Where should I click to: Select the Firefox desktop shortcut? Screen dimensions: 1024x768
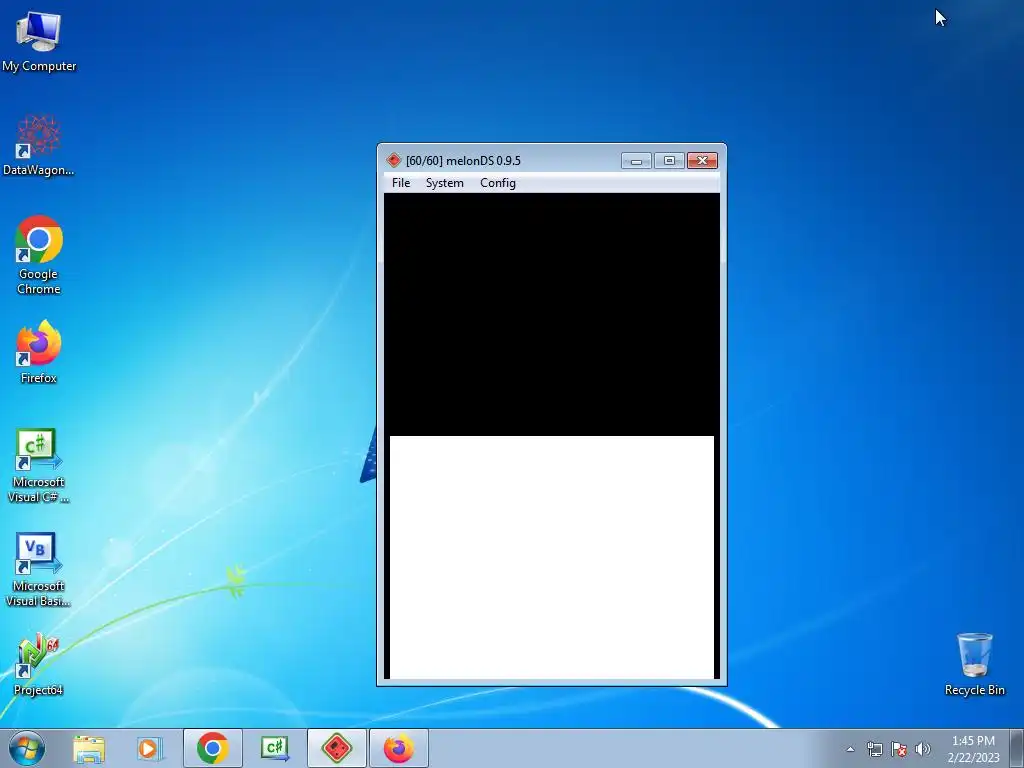point(39,351)
